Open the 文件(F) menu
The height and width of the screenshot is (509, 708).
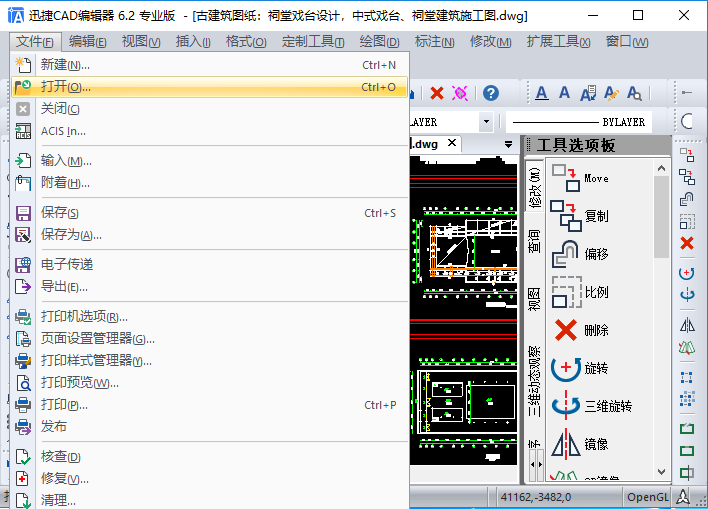pos(35,42)
